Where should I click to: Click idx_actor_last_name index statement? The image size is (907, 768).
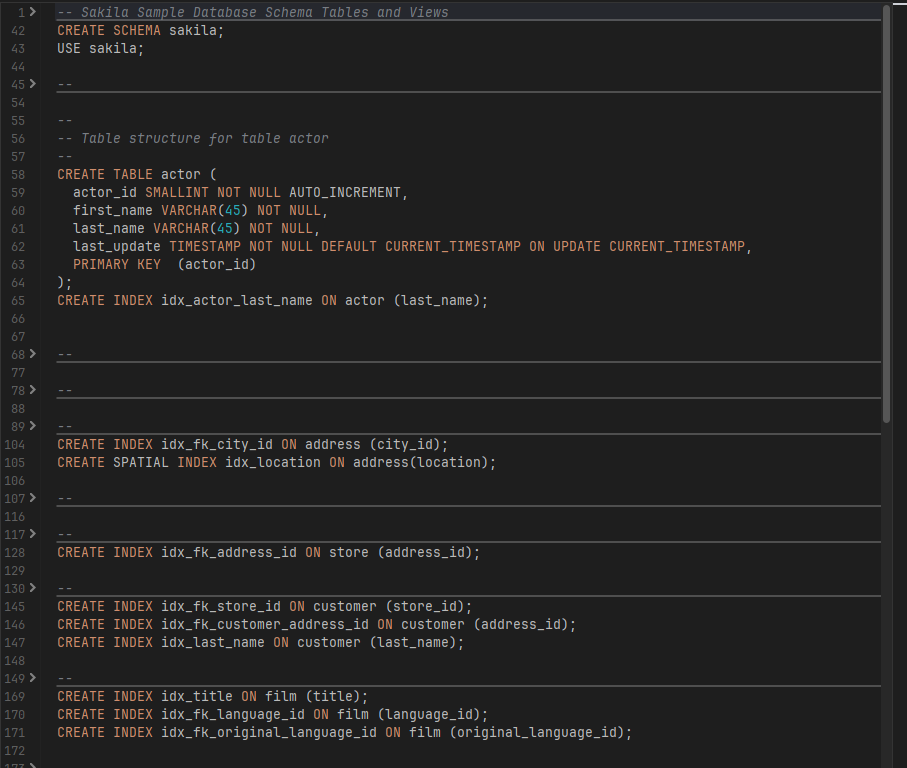[x=272, y=300]
